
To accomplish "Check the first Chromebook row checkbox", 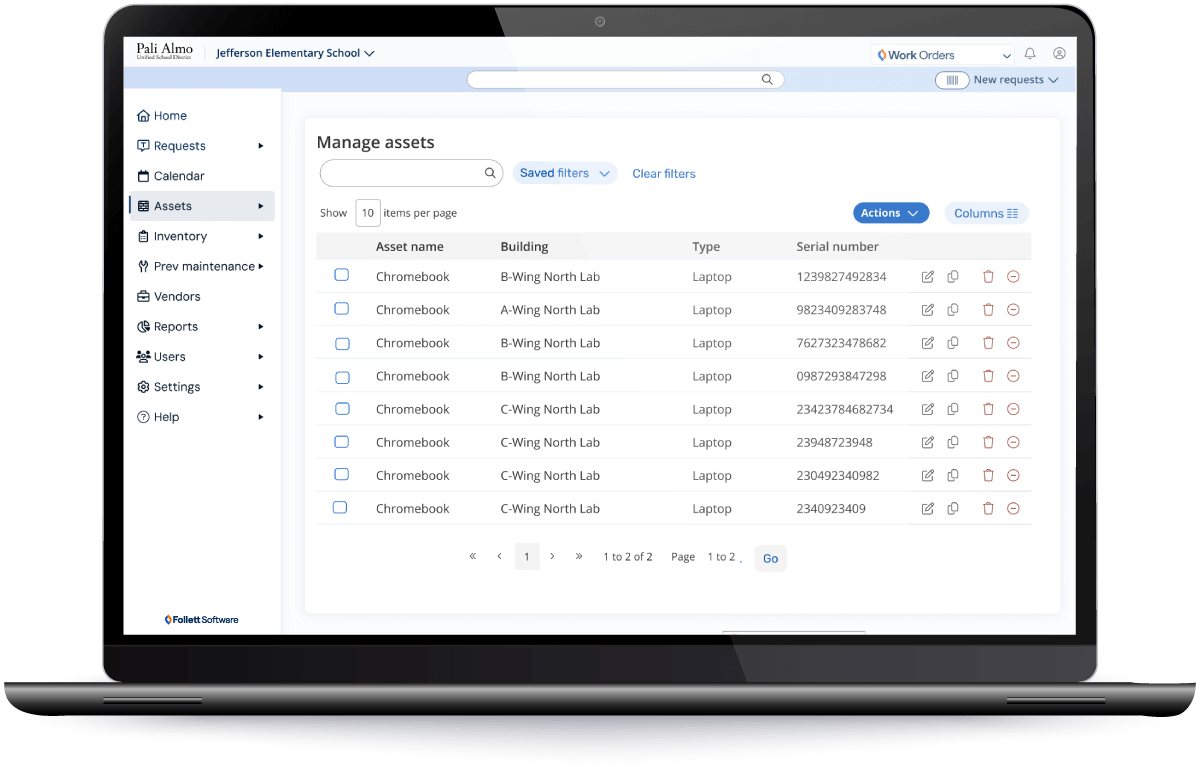I will (x=341, y=275).
